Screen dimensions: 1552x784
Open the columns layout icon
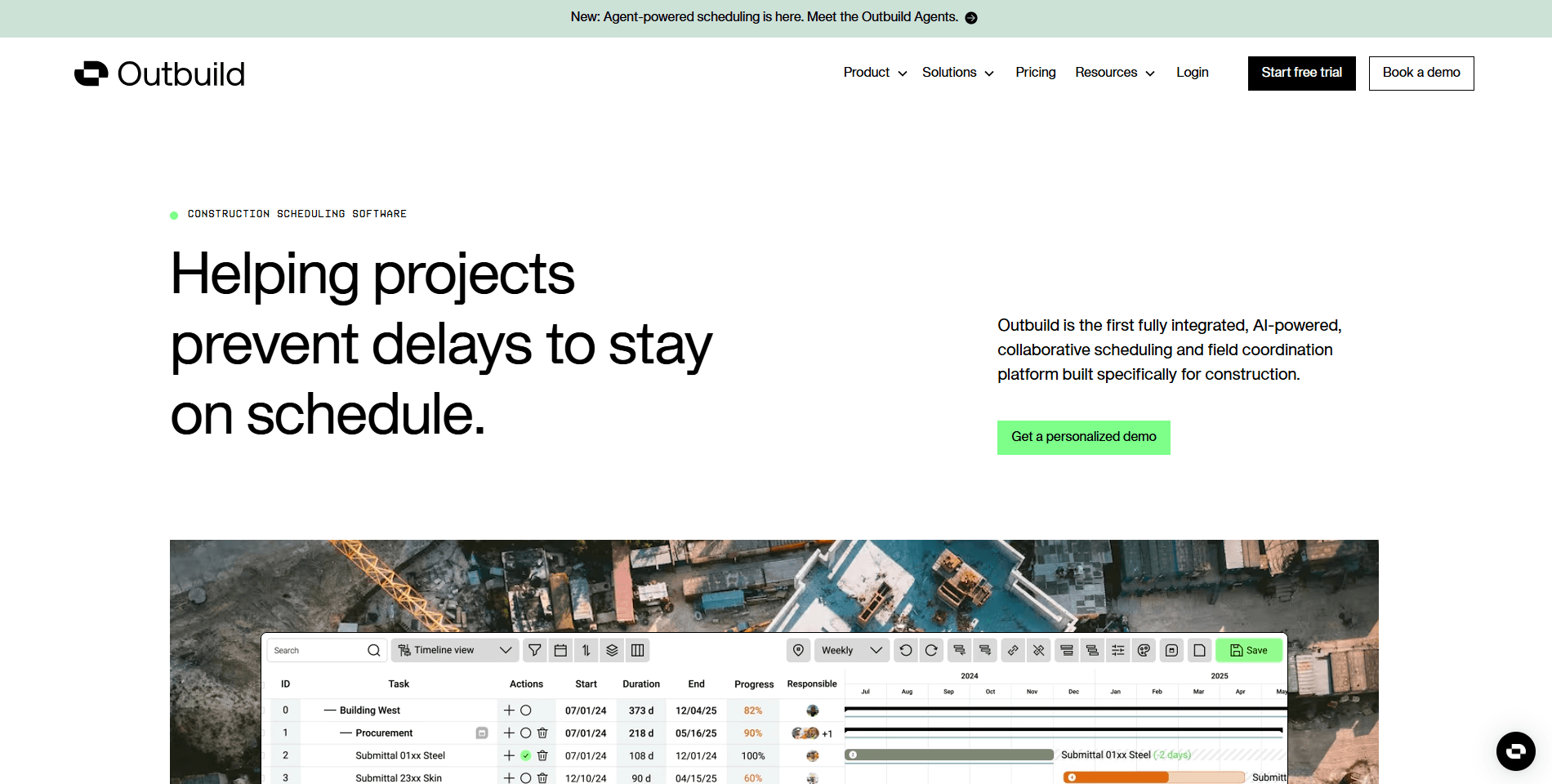coord(638,650)
